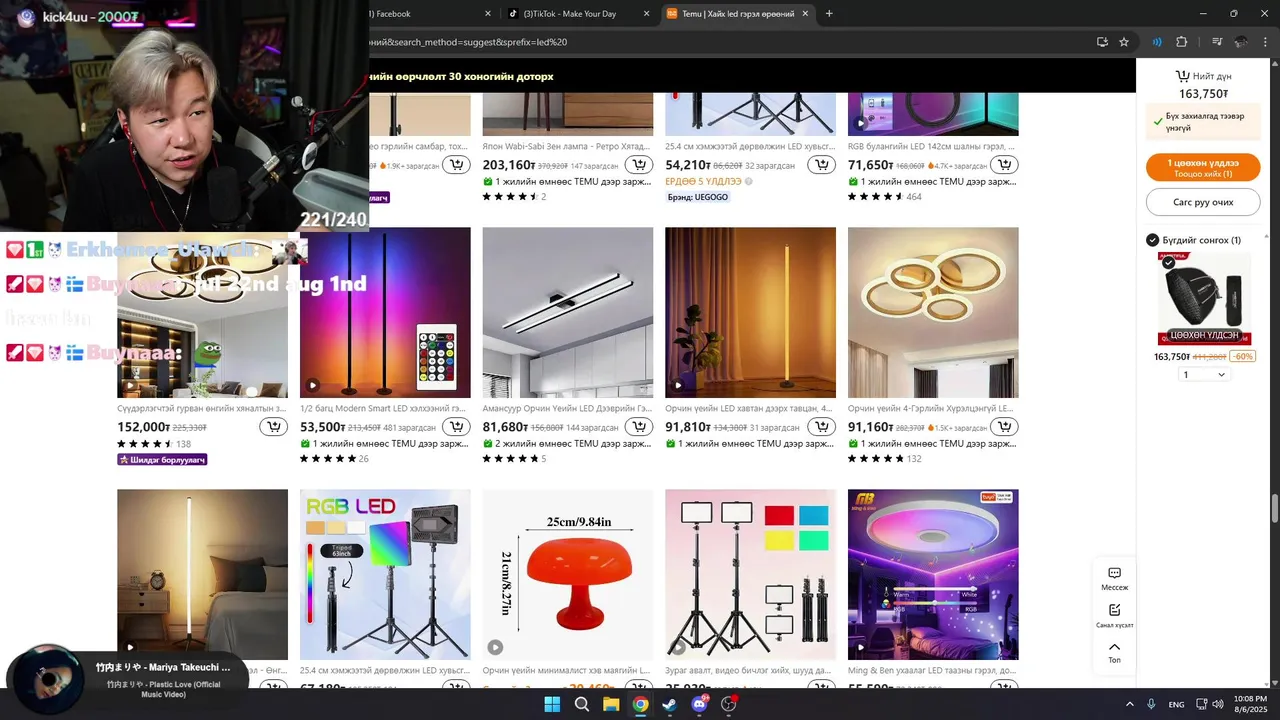Open the Мессеж chat icon

pos(1114,579)
